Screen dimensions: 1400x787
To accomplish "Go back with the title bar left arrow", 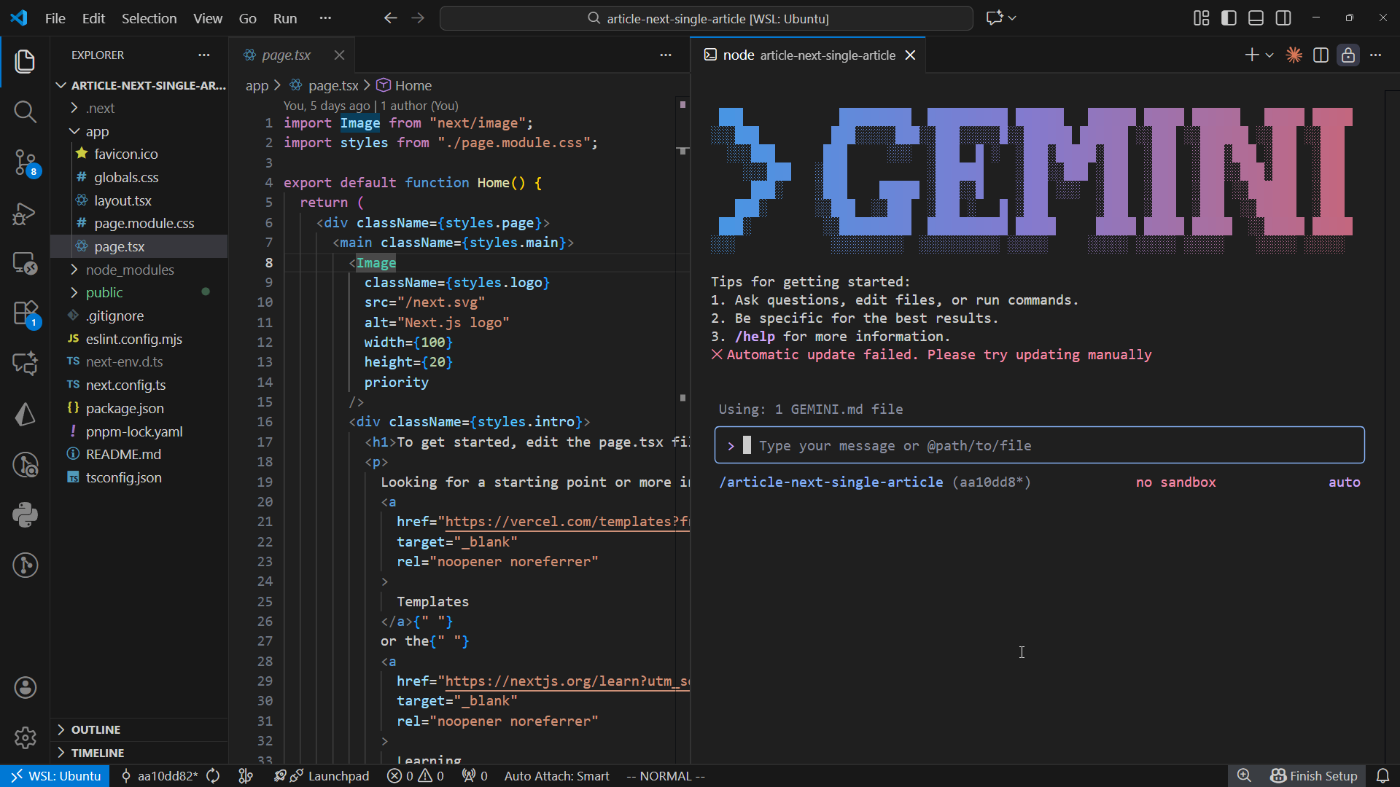I will point(390,18).
